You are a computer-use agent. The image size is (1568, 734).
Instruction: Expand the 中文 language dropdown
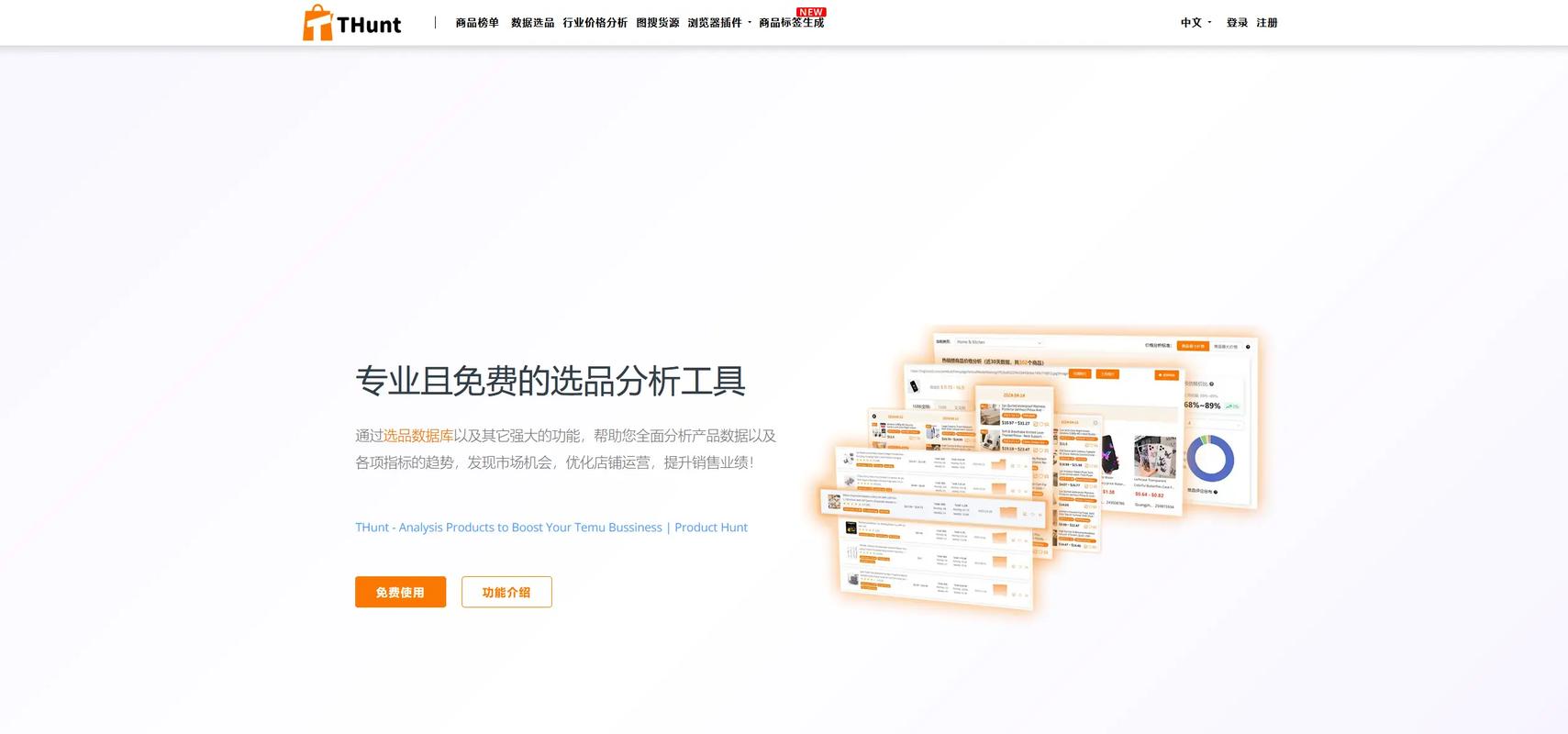tap(1195, 23)
